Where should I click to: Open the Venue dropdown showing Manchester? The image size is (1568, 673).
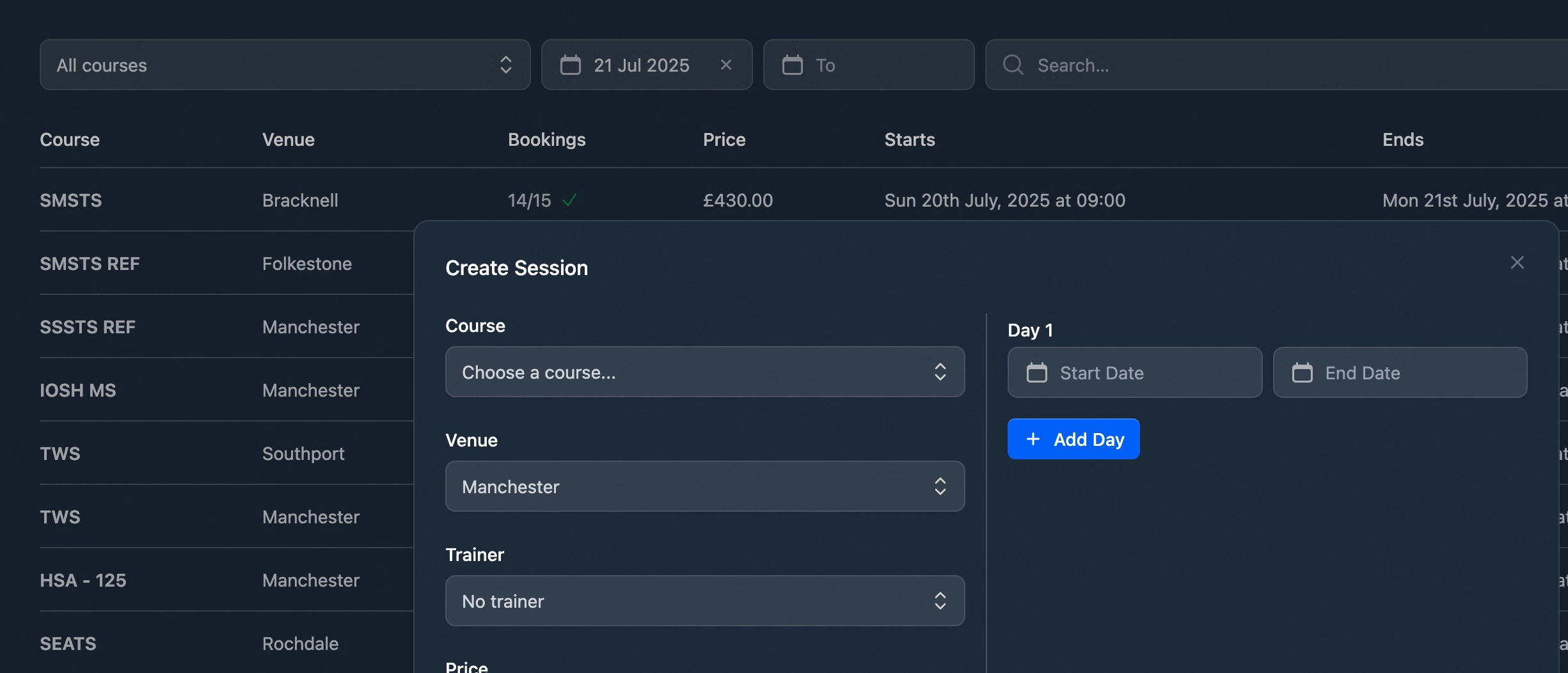[704, 486]
